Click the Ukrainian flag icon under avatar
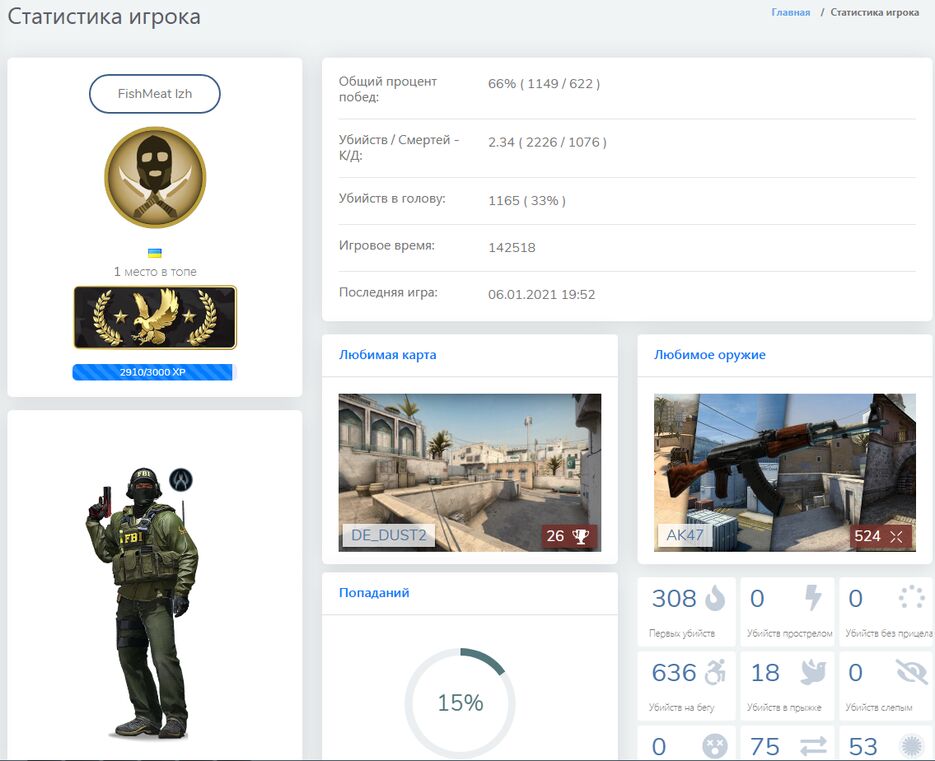This screenshot has height=761, width=935. click(x=154, y=253)
